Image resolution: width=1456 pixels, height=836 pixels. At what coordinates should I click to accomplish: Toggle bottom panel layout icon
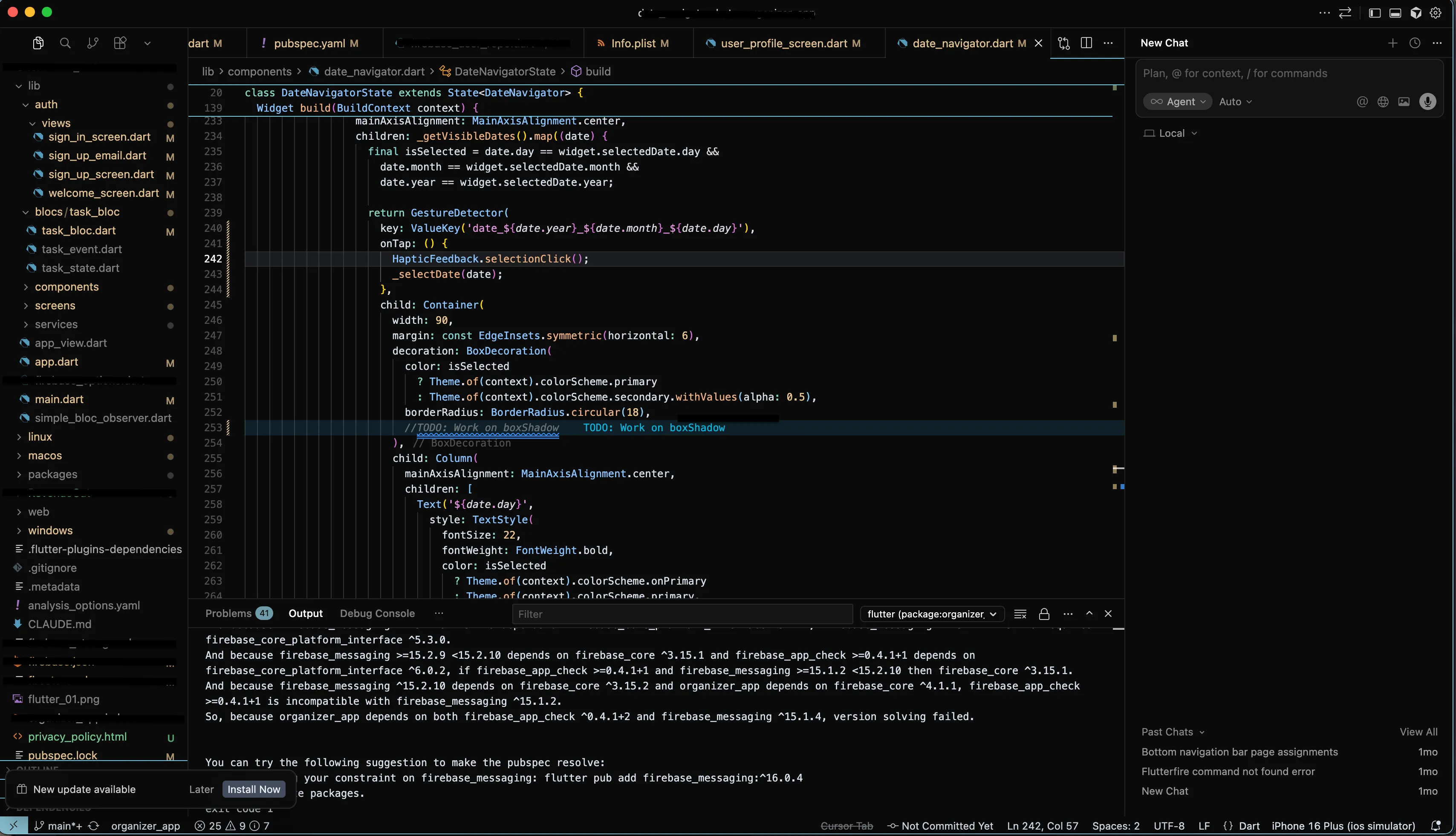(1395, 13)
